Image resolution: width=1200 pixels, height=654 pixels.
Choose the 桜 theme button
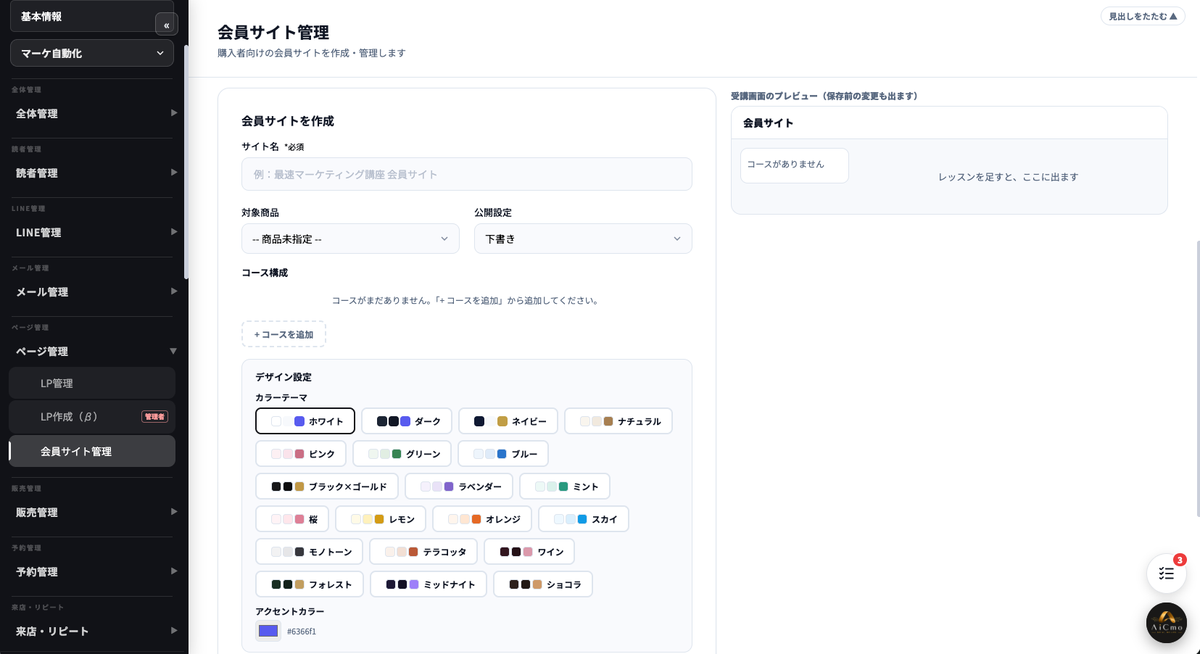click(x=292, y=519)
